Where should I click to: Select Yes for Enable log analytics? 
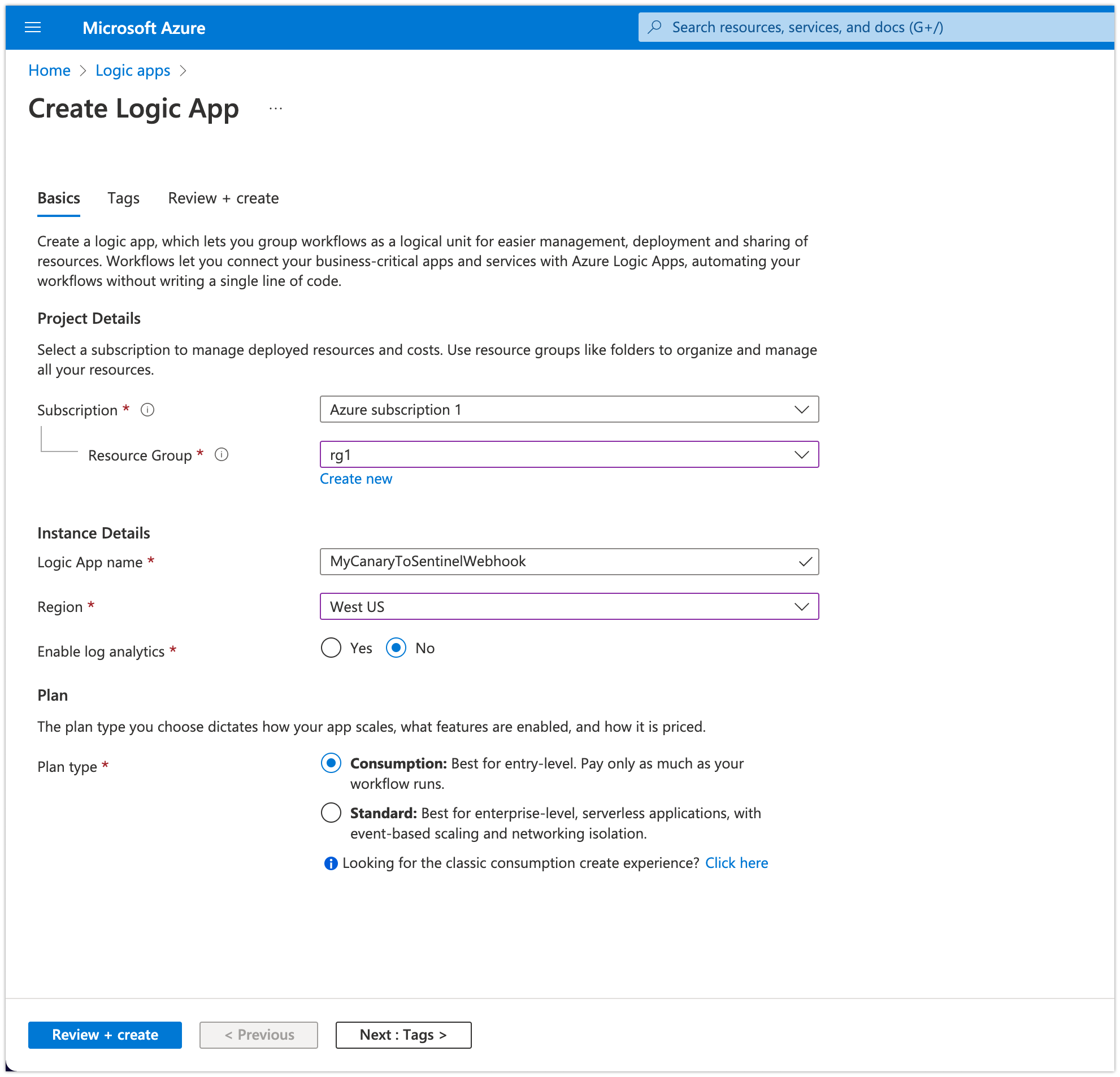[x=331, y=648]
